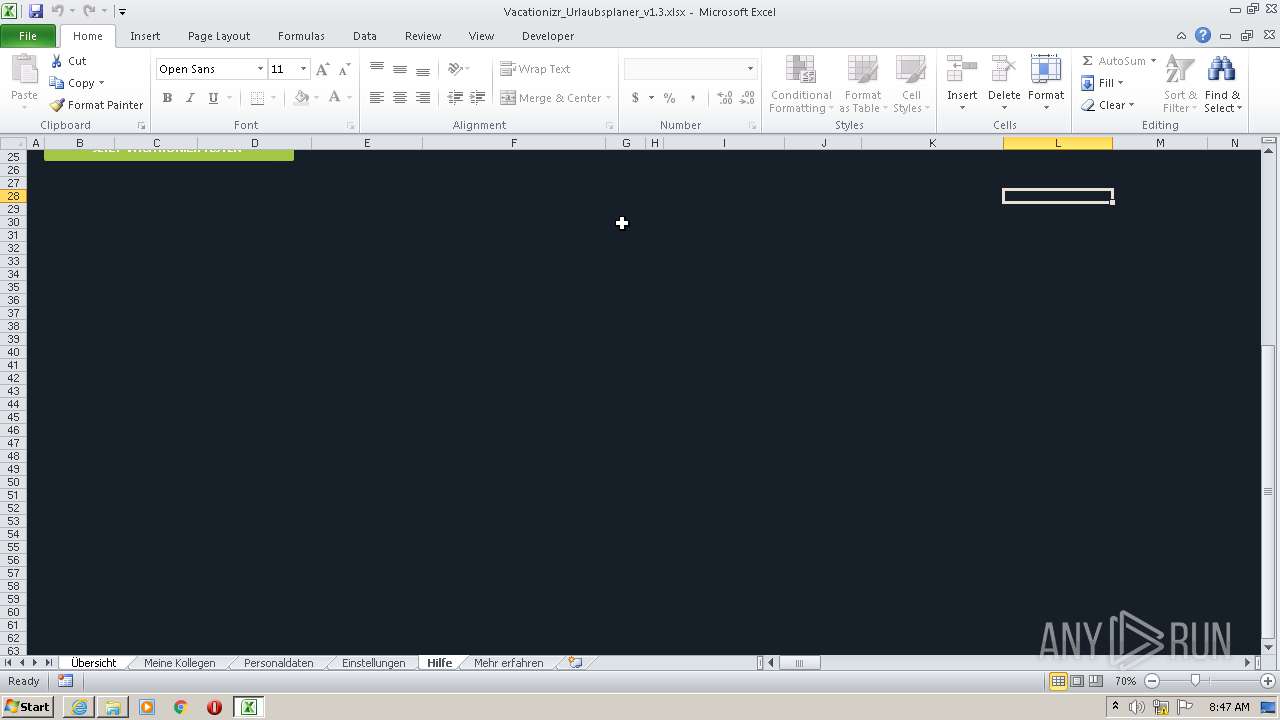This screenshot has height=720, width=1280.
Task: Switch to the Page Layout ribbon tab
Action: [219, 36]
